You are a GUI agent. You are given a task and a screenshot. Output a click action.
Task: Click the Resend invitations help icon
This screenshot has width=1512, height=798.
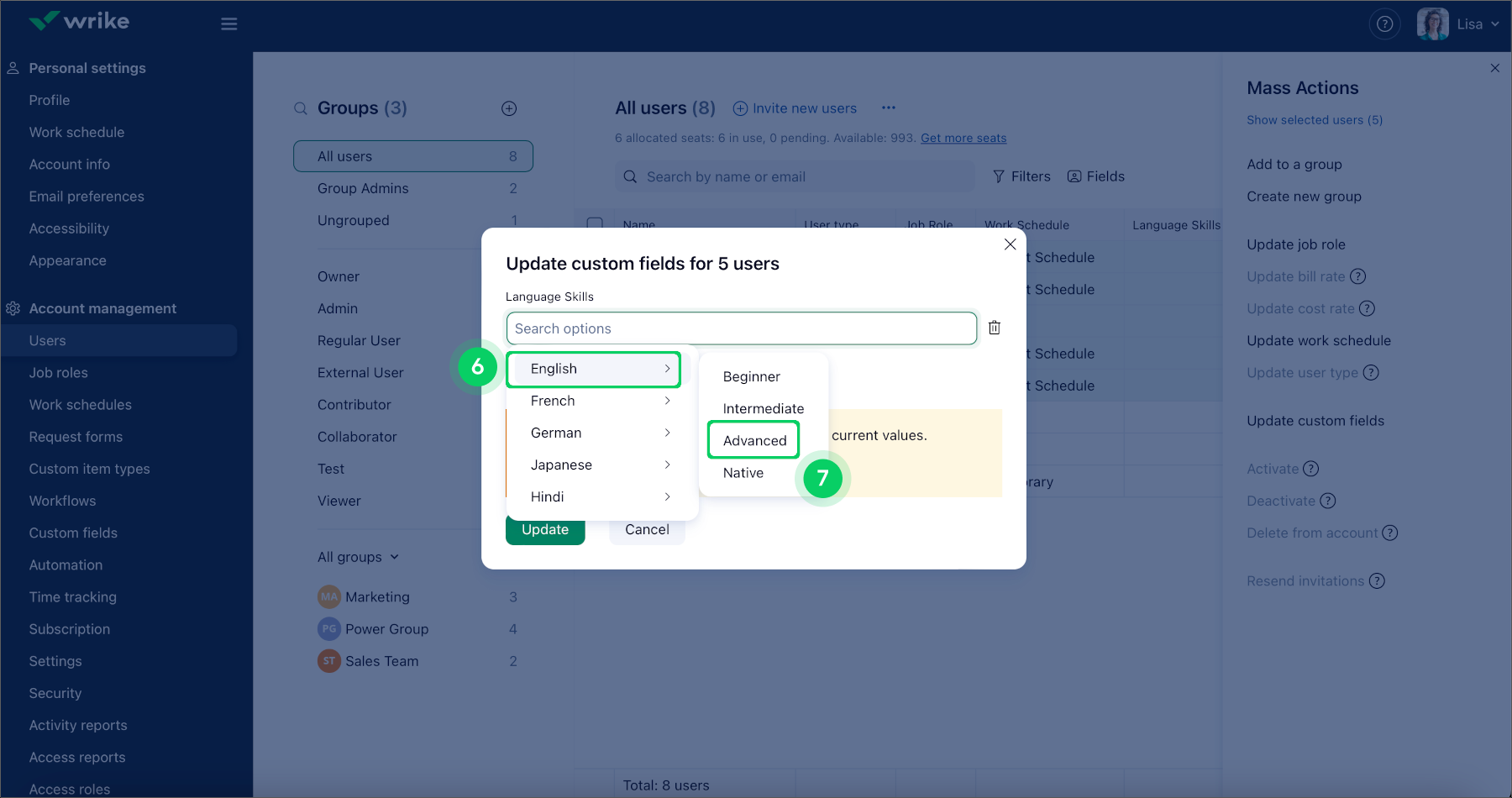(x=1377, y=580)
